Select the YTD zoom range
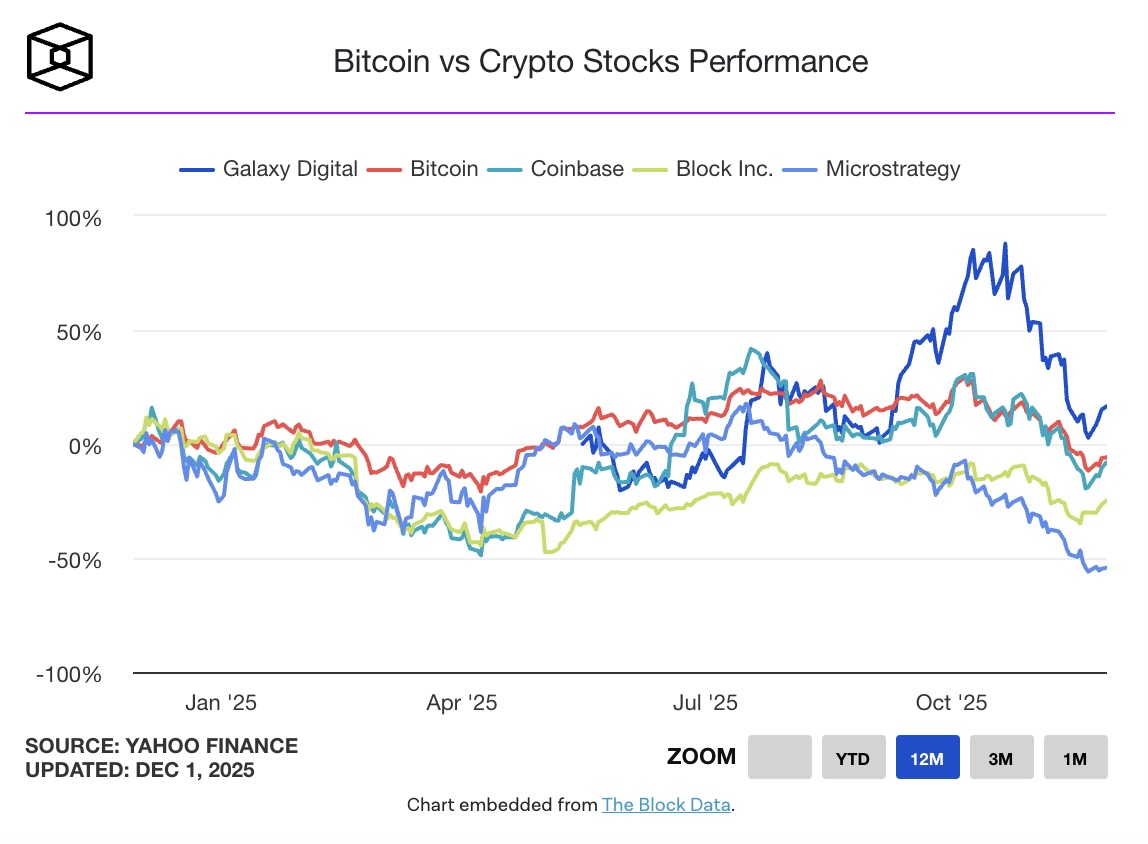Viewport: 1148px width, 844px height. (x=853, y=758)
